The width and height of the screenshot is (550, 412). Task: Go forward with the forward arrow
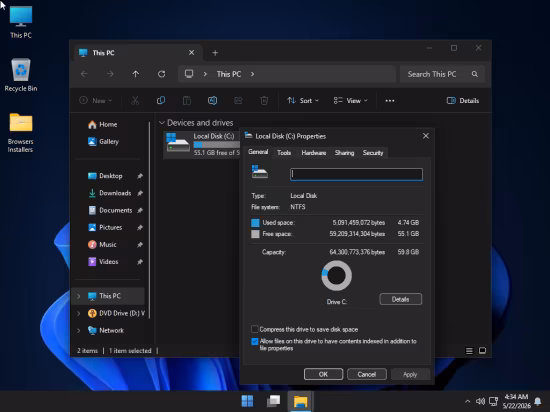point(110,74)
